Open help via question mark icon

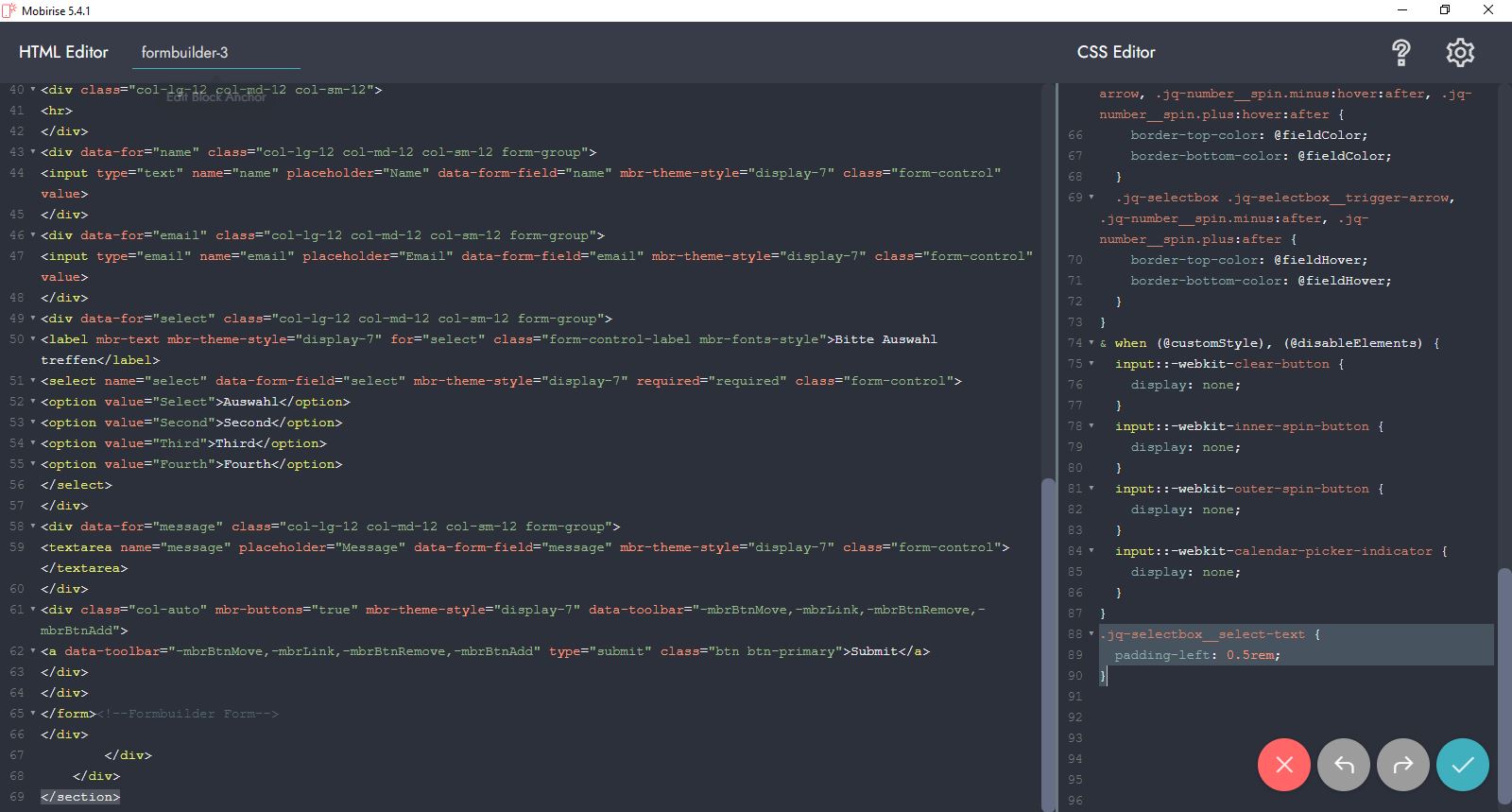1401,53
